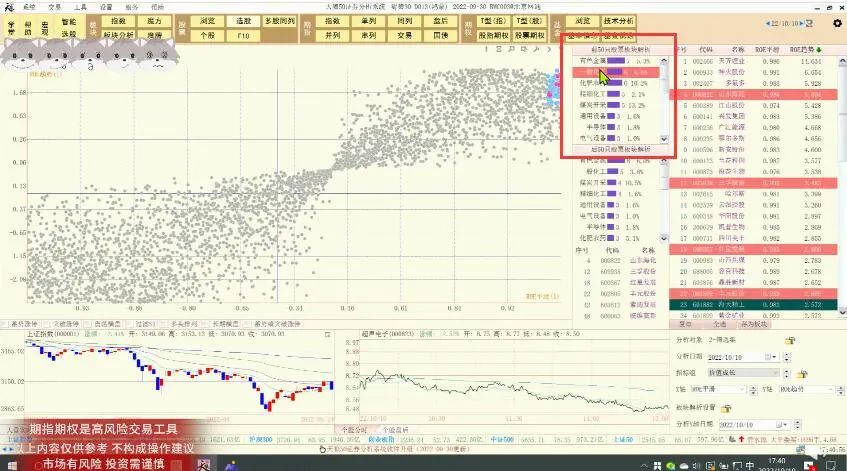The image size is (847, 471).
Task: Open the 板块解析设置 folder icon
Action: tap(725, 408)
